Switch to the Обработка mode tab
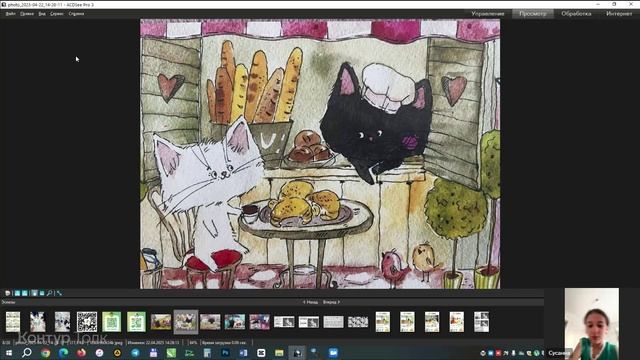 (x=576, y=14)
